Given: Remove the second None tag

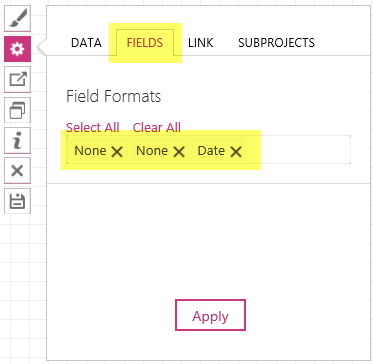Looking at the screenshot, I should (179, 152).
